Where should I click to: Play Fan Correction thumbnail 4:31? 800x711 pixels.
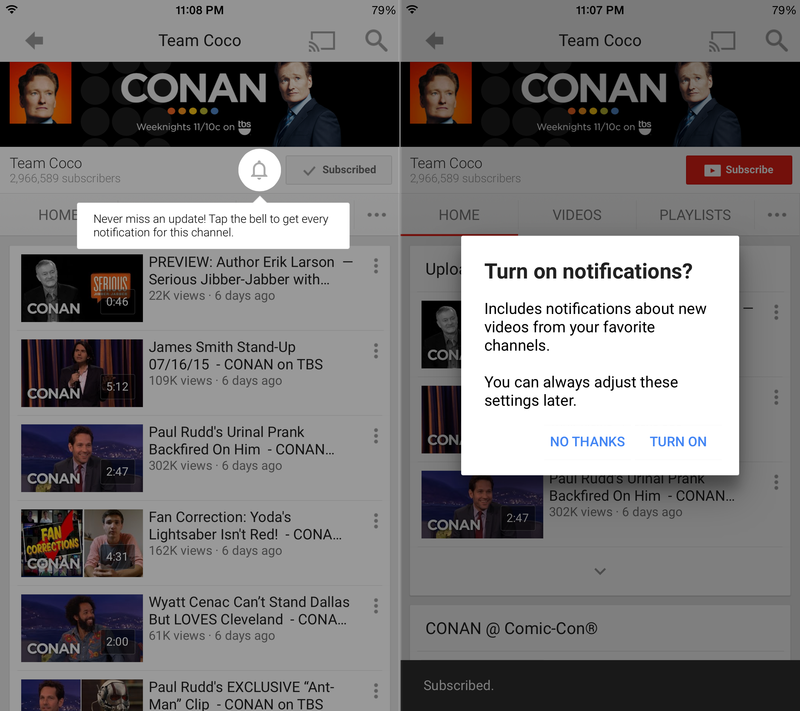click(82, 543)
